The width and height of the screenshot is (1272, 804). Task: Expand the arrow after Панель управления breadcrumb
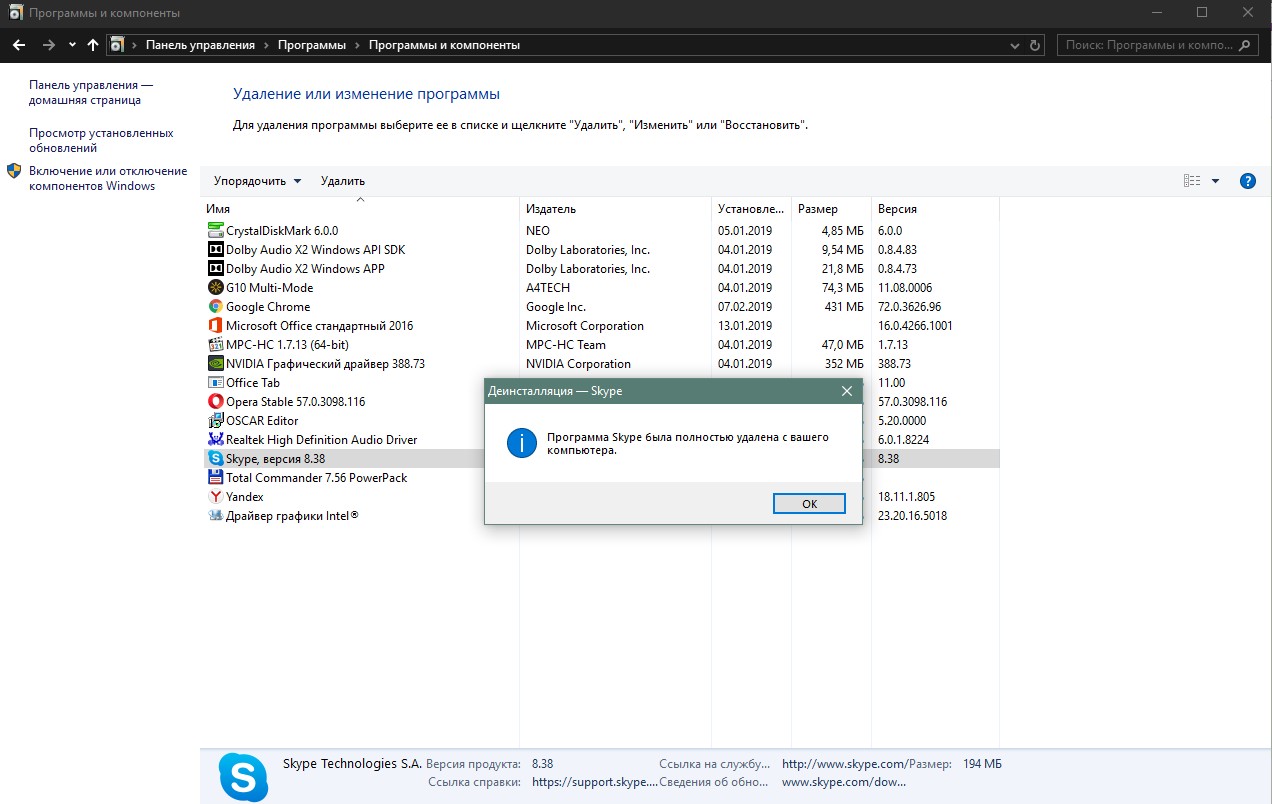(266, 45)
